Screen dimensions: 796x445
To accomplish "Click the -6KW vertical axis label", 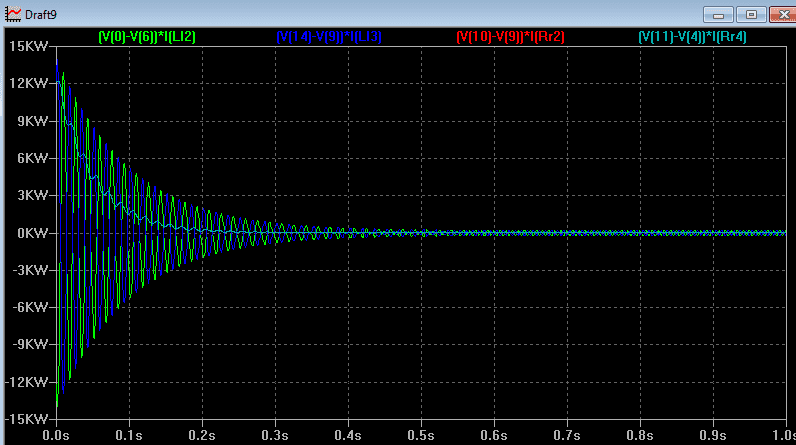I will [x=30, y=307].
